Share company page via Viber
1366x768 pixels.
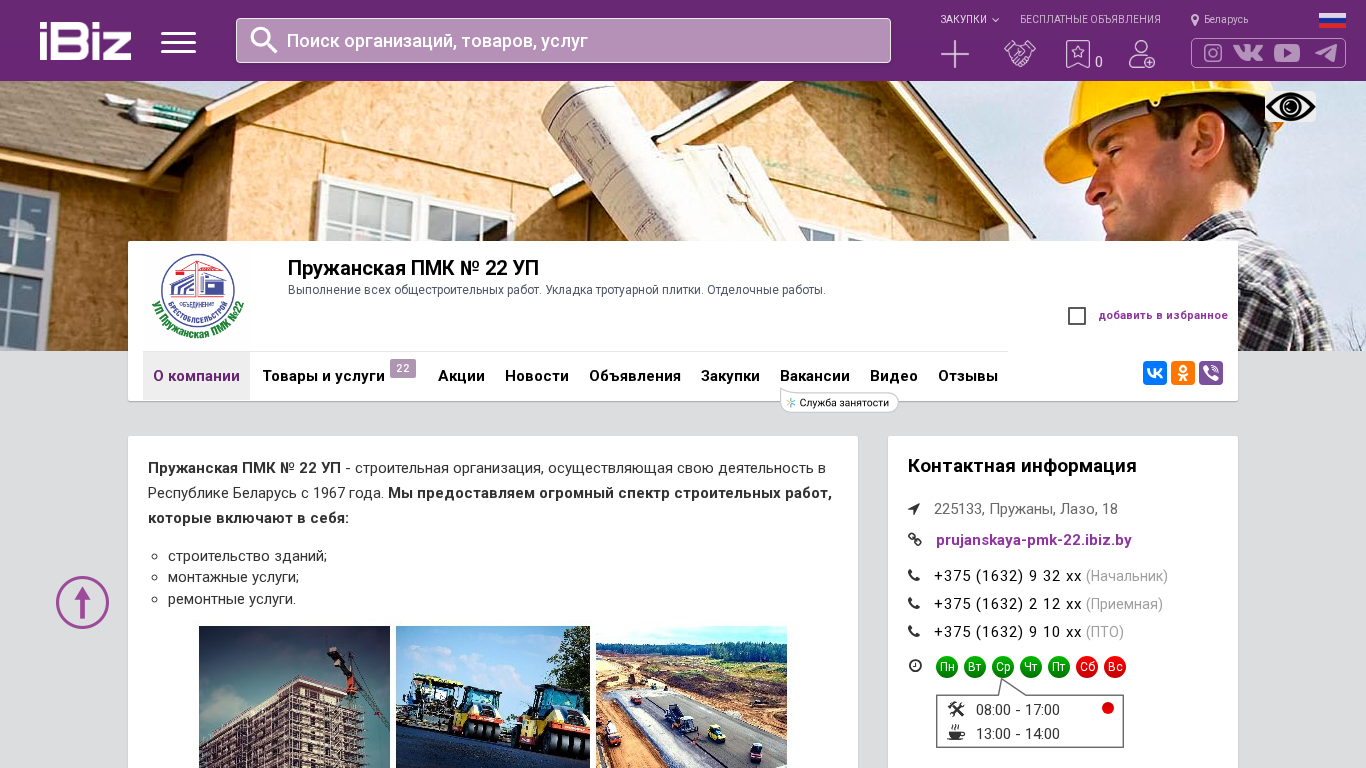(x=1211, y=373)
